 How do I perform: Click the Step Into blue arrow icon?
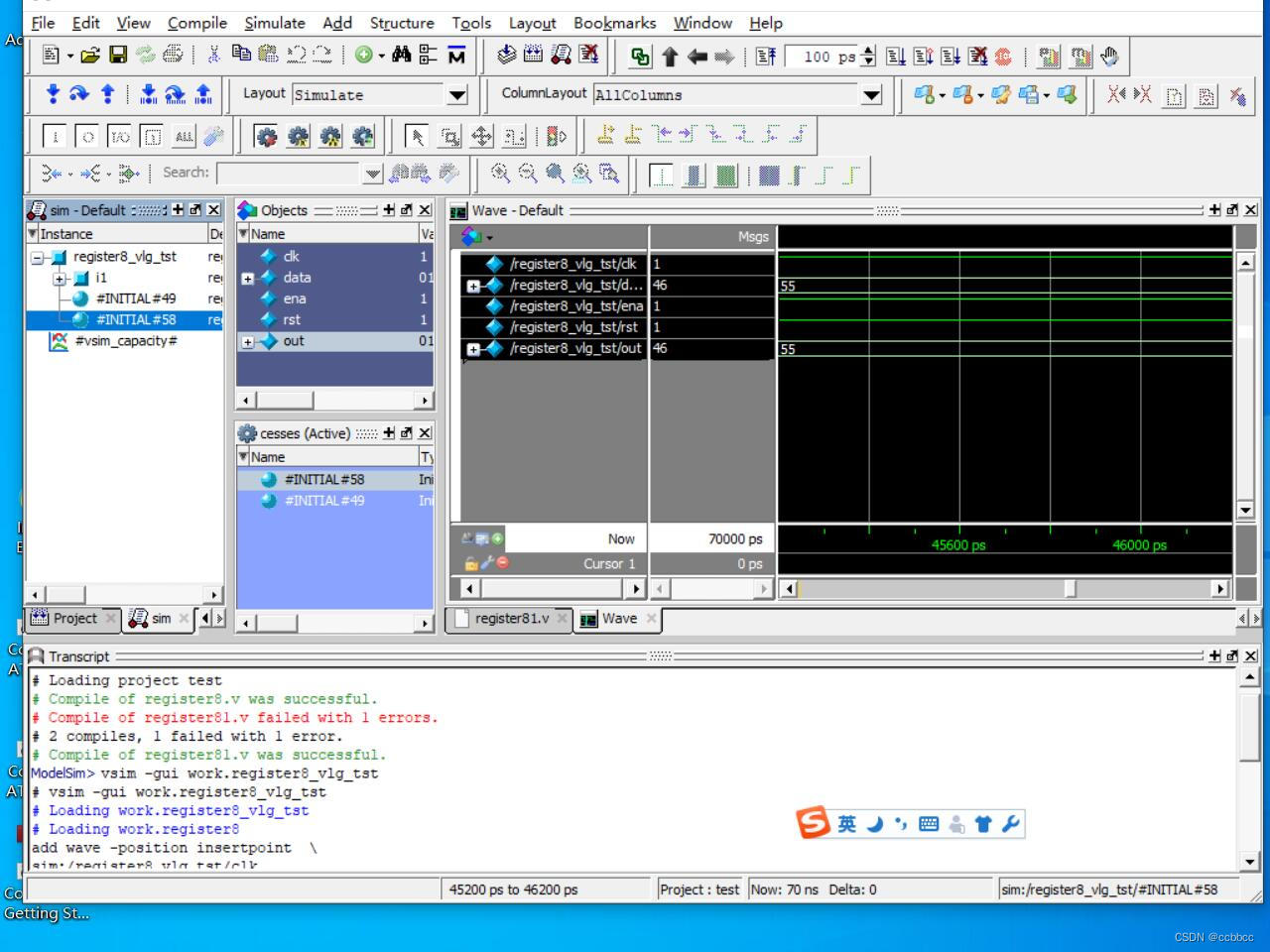53,94
